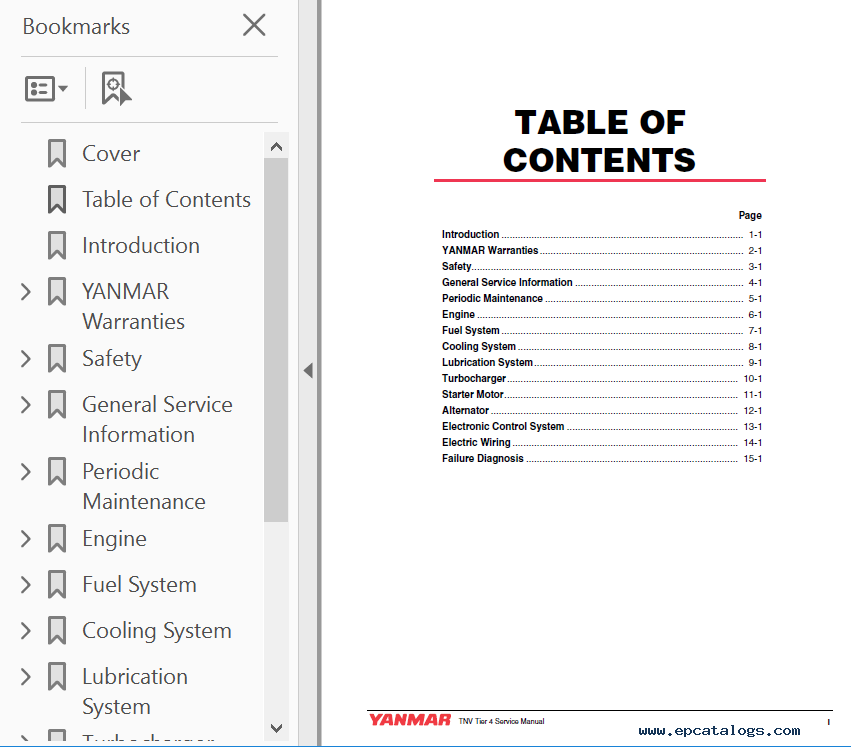Click the bookmark icon beside Cooling System
Viewport: 851px width, 747px height.
pyautogui.click(x=57, y=631)
